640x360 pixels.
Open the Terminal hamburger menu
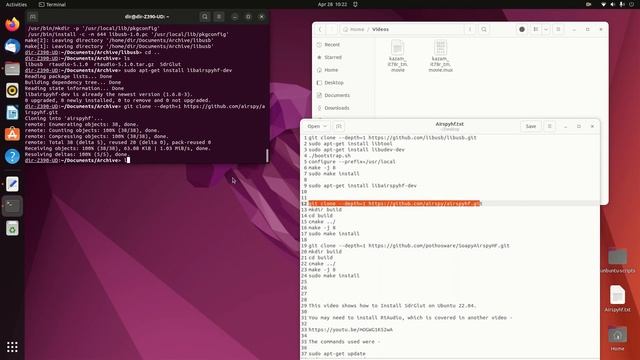click(219, 17)
